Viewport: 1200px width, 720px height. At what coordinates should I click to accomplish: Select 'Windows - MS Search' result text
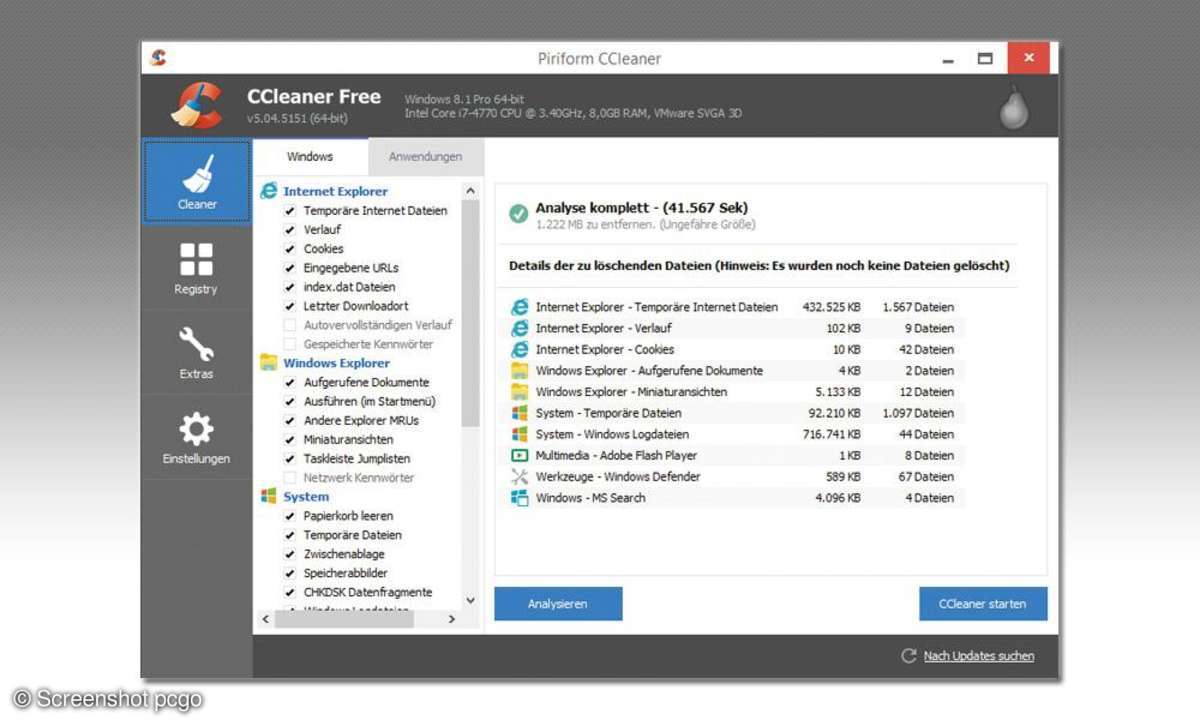pyautogui.click(x=590, y=497)
